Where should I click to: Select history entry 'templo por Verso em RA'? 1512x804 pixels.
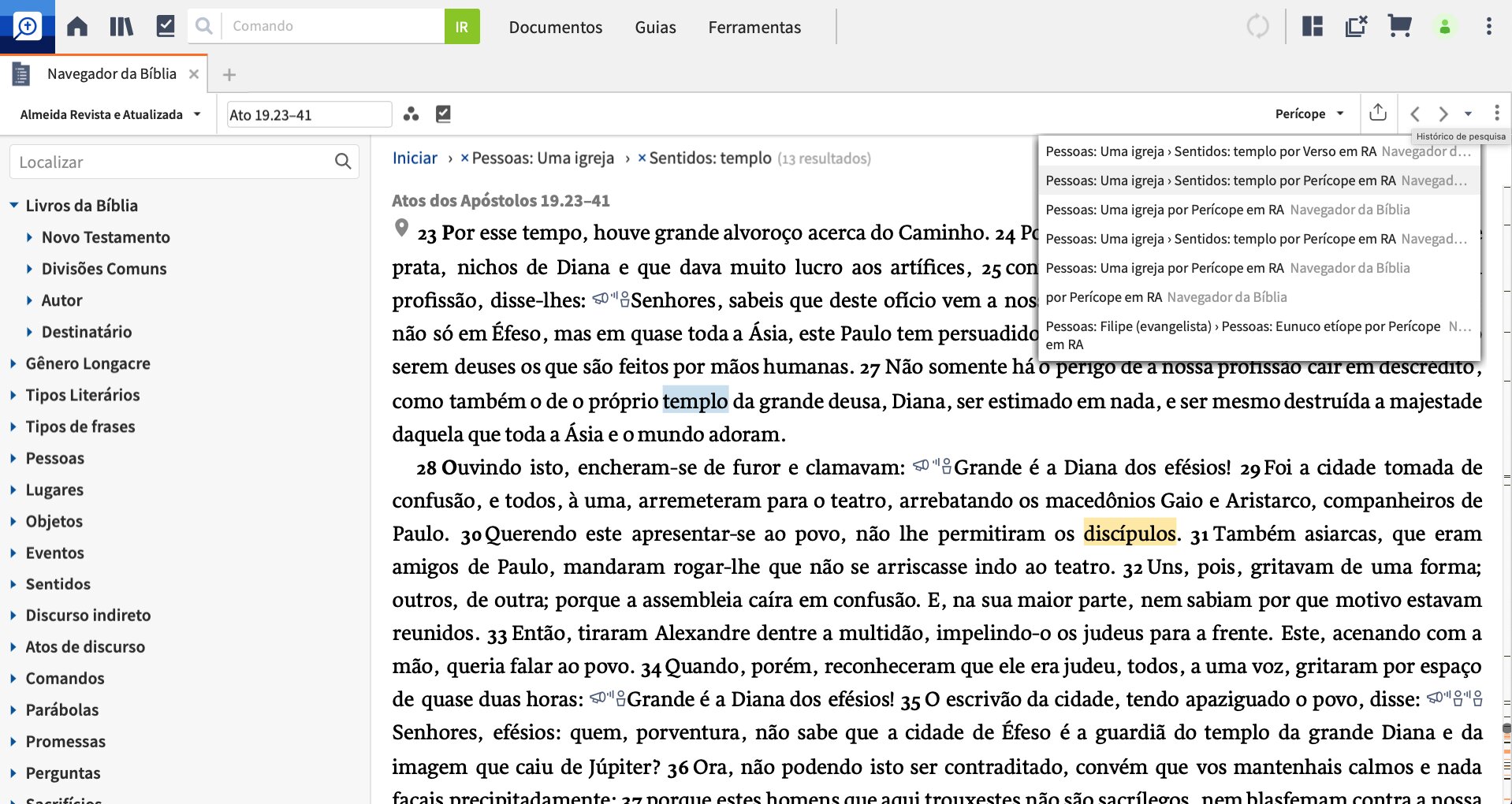(x=1258, y=151)
